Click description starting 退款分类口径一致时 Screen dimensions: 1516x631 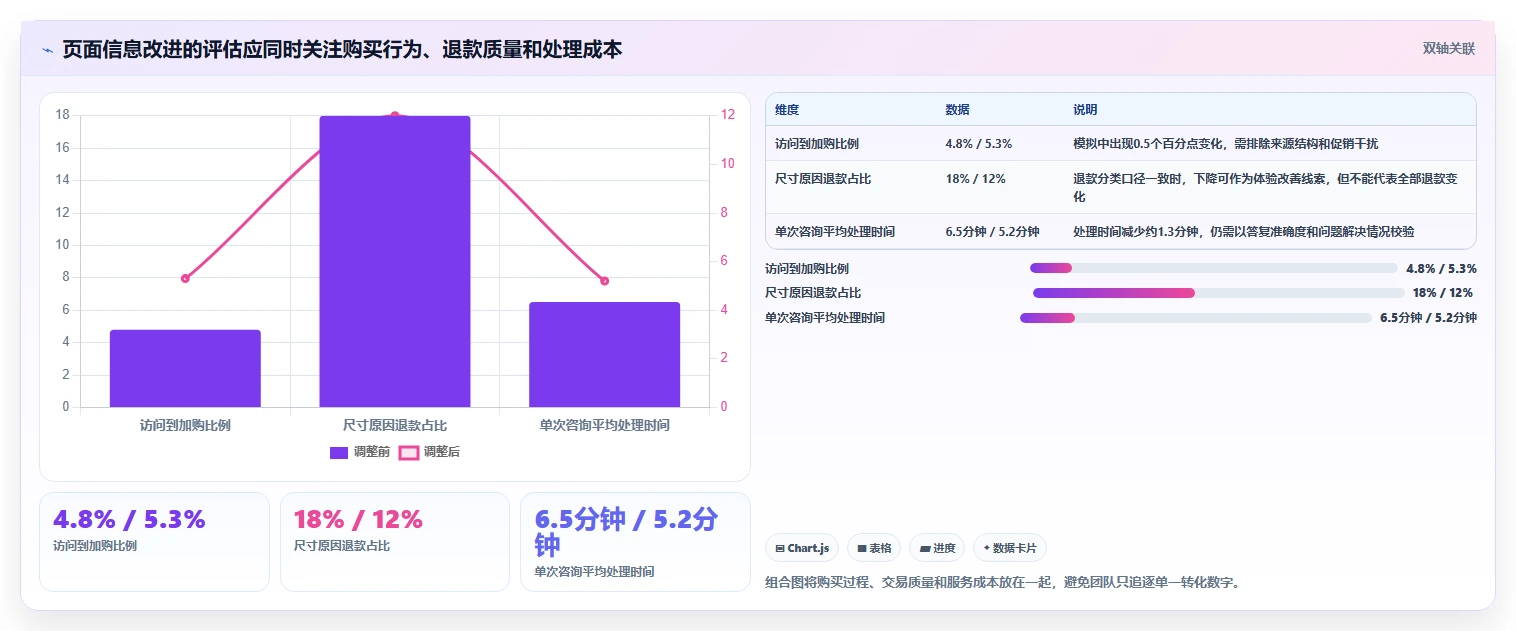(1265, 188)
